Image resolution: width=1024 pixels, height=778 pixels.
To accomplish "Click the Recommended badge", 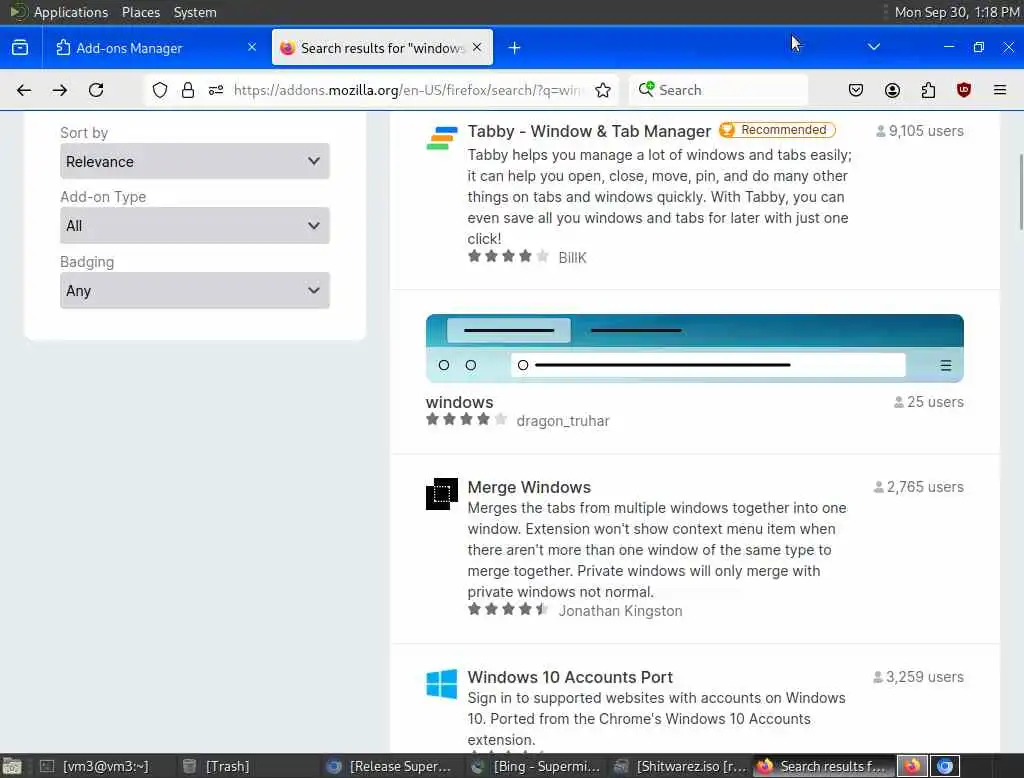I will [x=777, y=130].
